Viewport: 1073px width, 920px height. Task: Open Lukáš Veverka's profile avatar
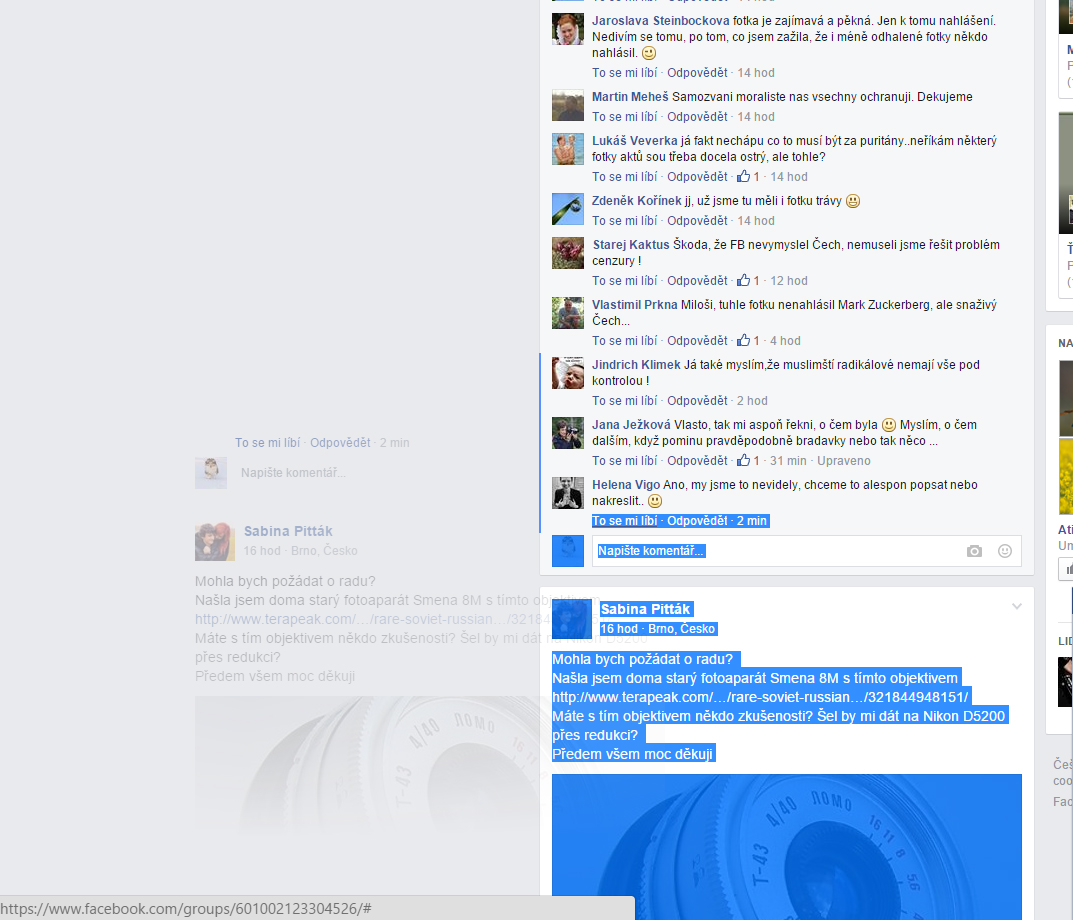568,149
